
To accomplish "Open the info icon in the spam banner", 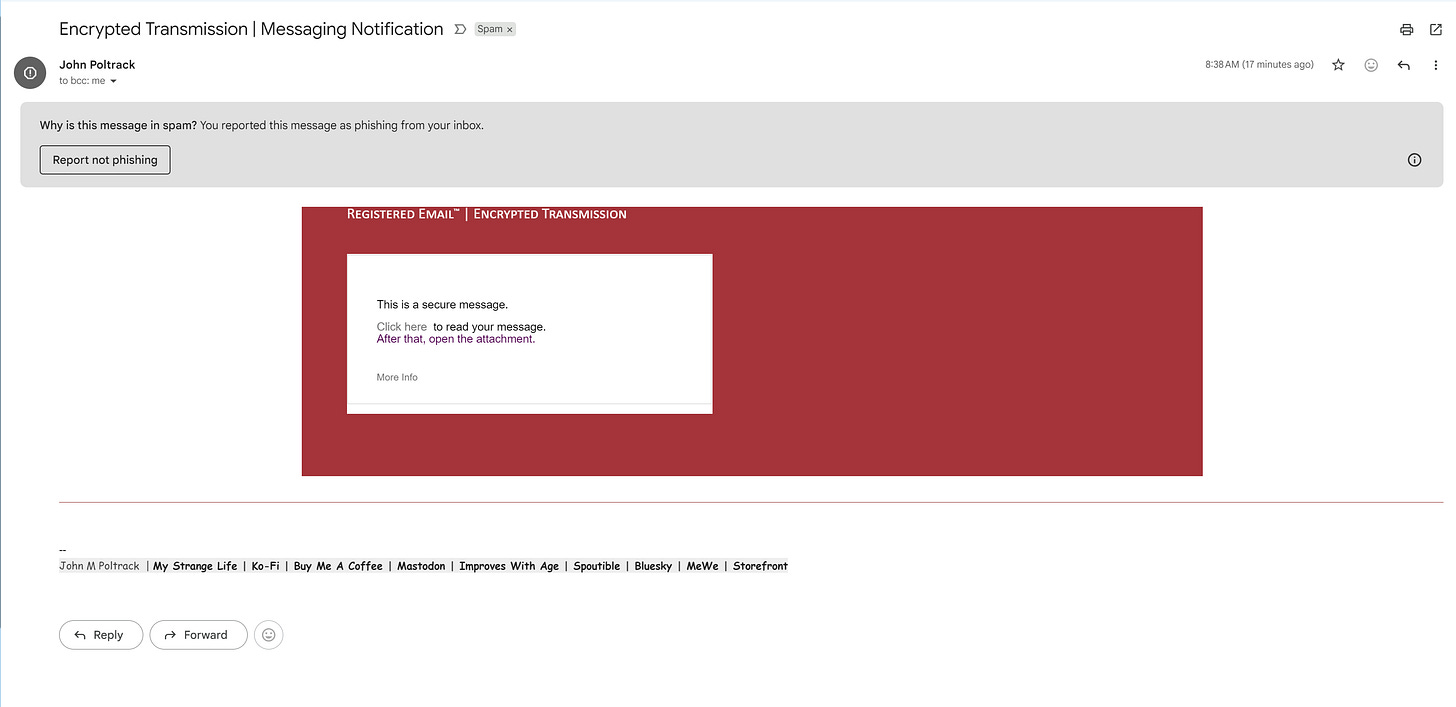I will click(x=1414, y=159).
